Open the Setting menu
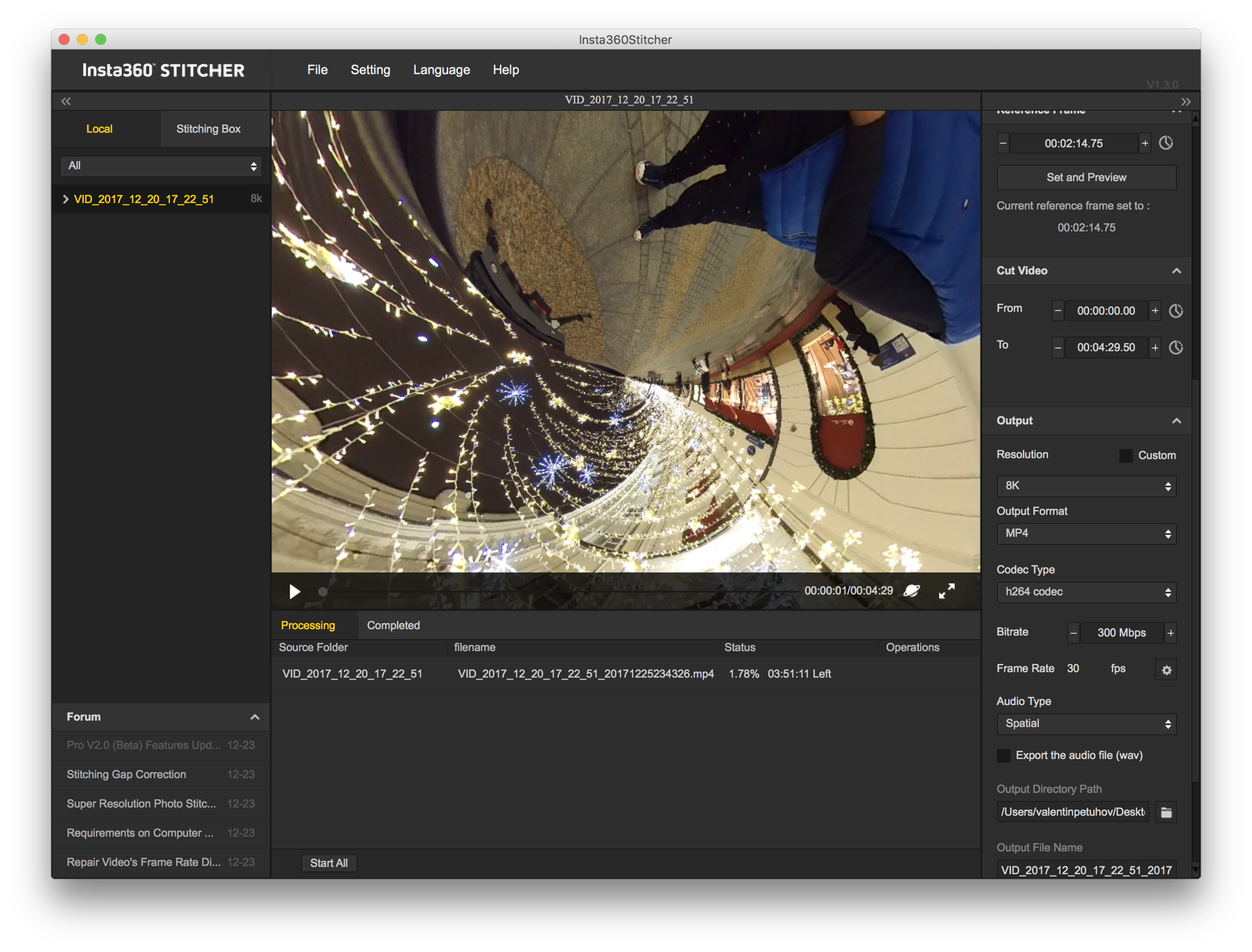1252x952 pixels. 370,70
